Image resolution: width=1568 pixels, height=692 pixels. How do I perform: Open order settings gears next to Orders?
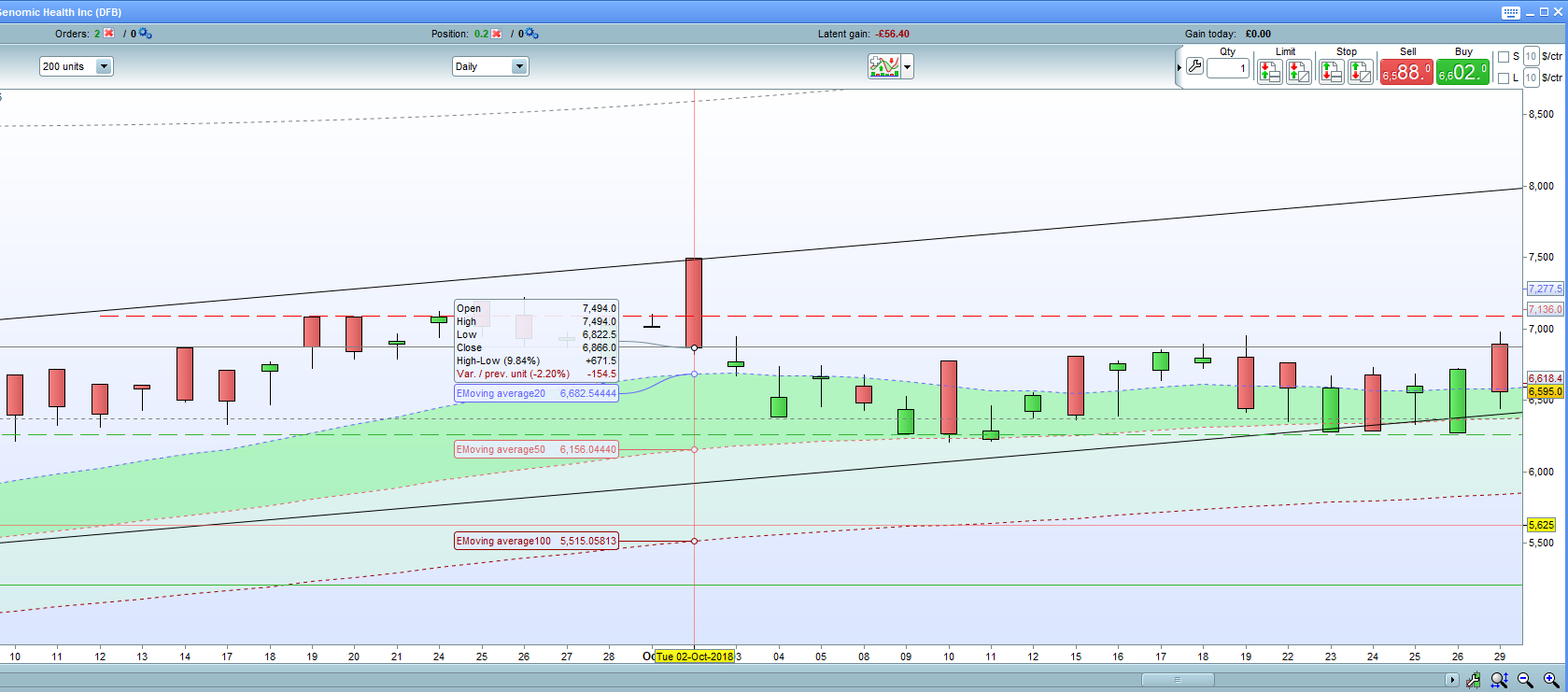(145, 34)
